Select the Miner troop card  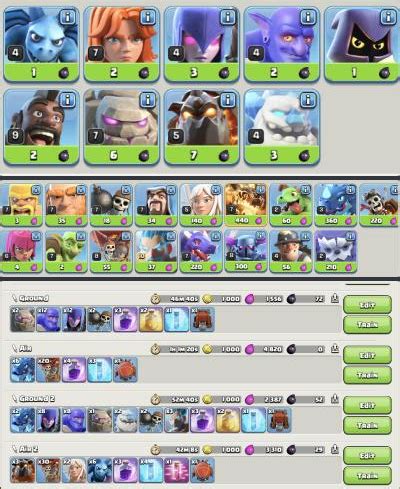pos(290,251)
